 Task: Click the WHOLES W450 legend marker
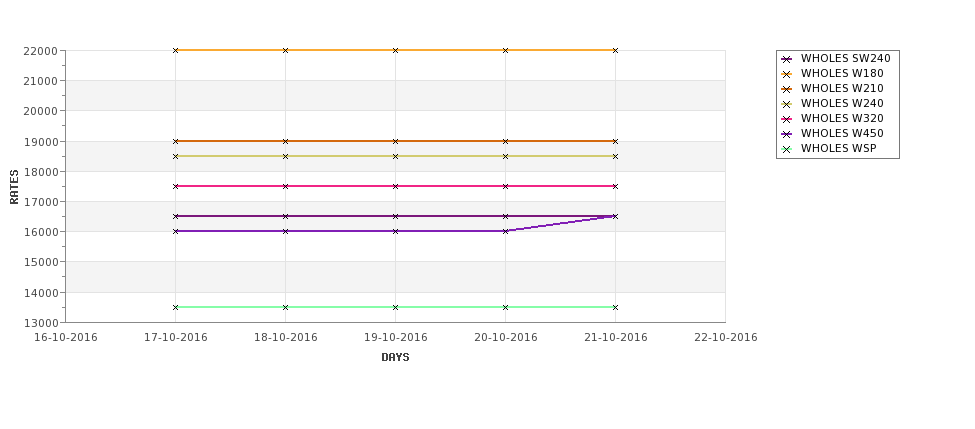point(787,134)
